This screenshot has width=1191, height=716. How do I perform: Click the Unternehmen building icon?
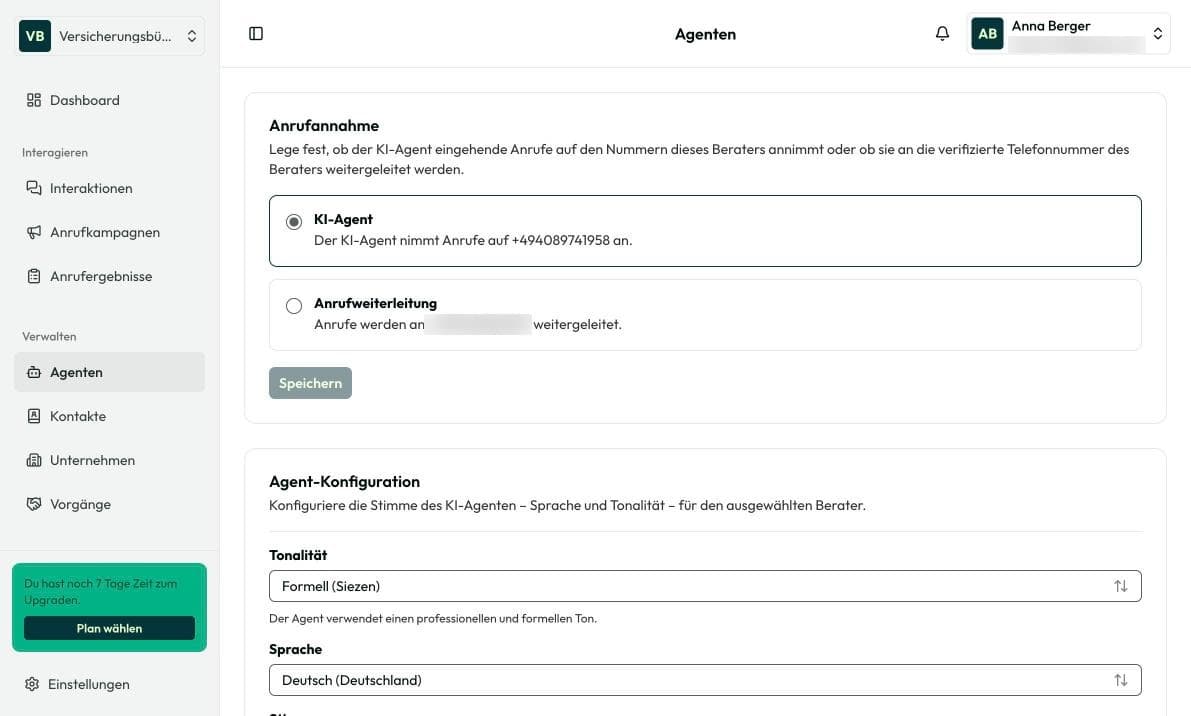[33, 460]
